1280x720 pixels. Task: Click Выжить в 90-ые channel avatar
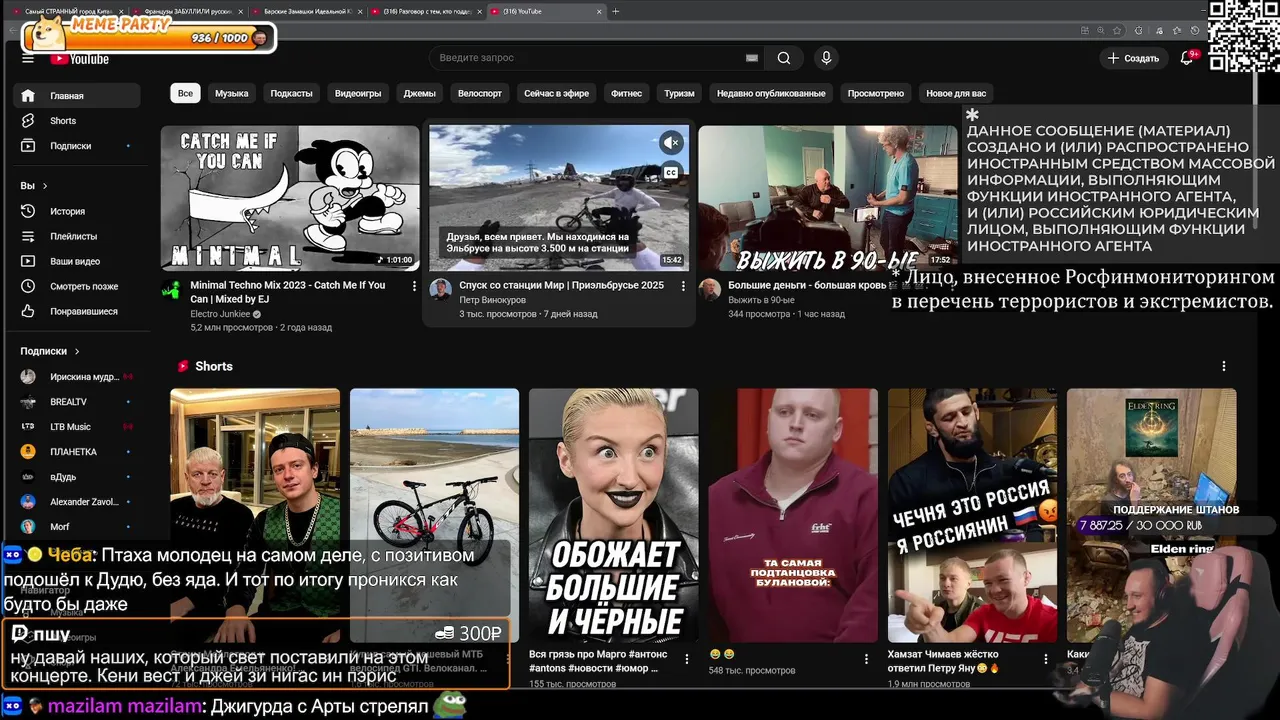point(710,290)
